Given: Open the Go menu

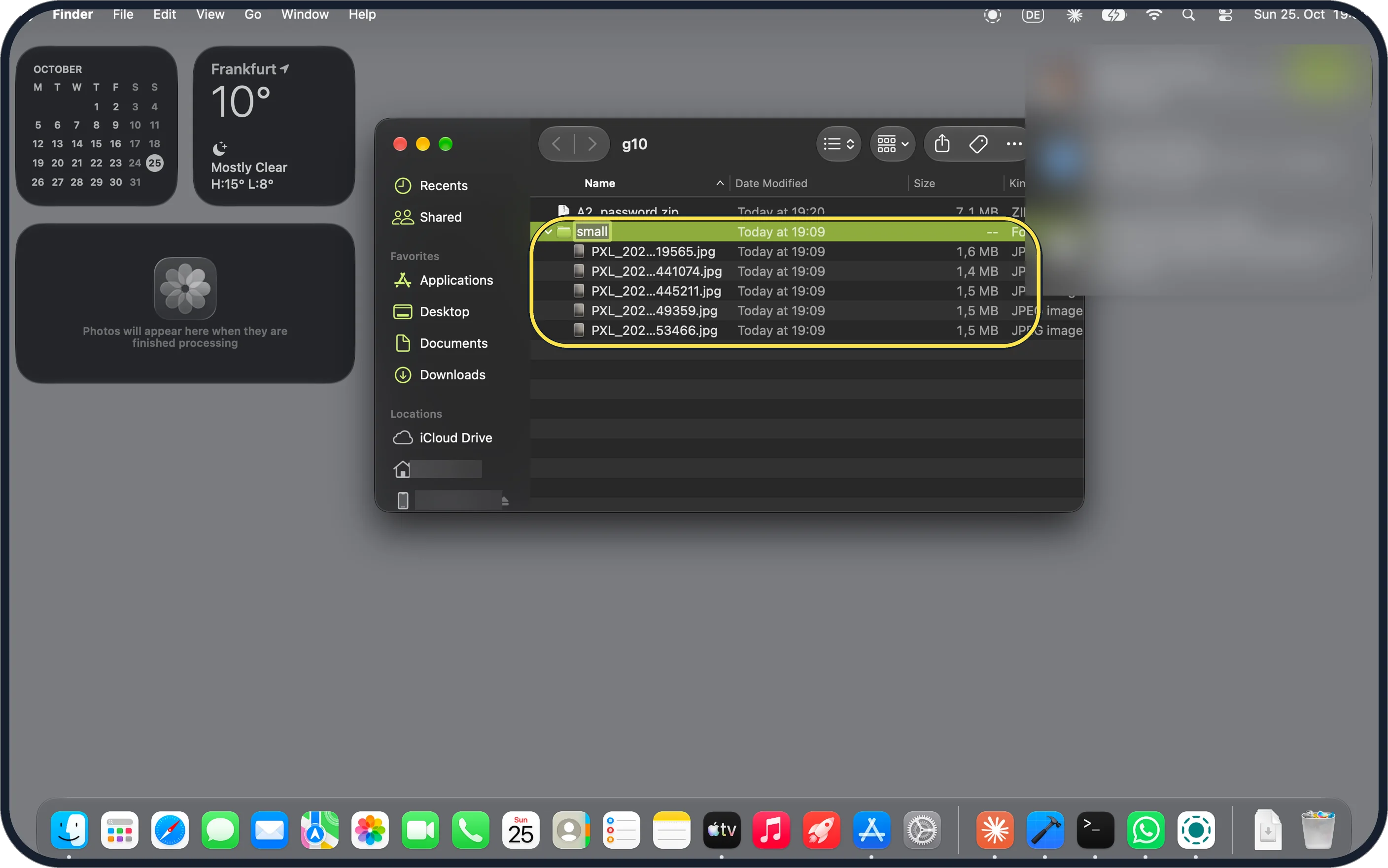Looking at the screenshot, I should [x=253, y=14].
